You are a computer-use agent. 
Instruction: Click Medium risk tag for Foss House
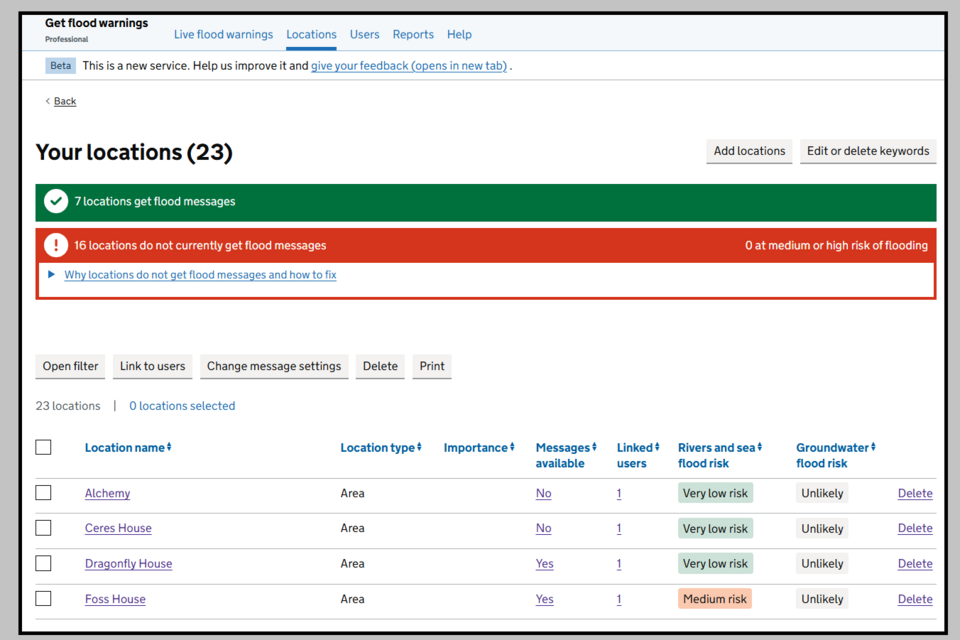point(714,599)
